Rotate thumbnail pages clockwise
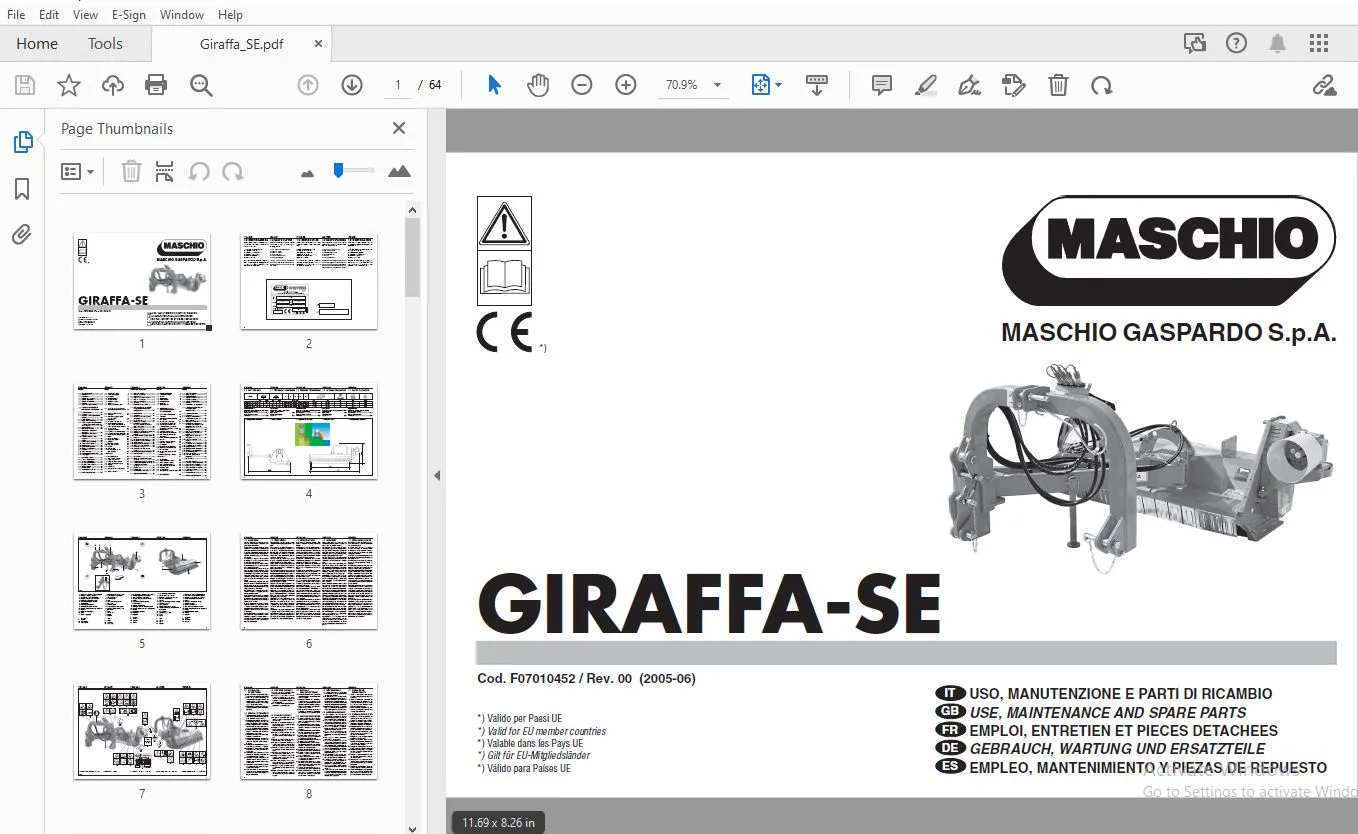This screenshot has height=834, width=1358. (233, 171)
